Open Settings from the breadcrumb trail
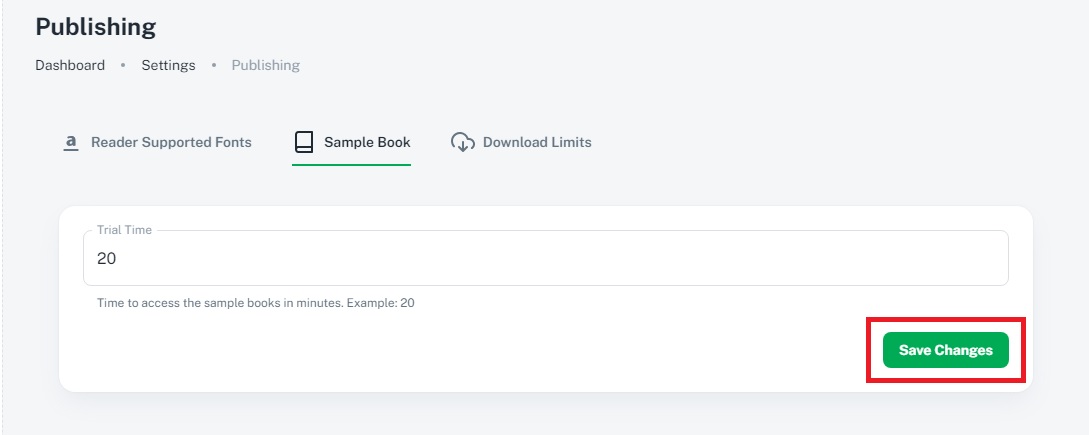Image resolution: width=1089 pixels, height=435 pixels. (x=168, y=65)
